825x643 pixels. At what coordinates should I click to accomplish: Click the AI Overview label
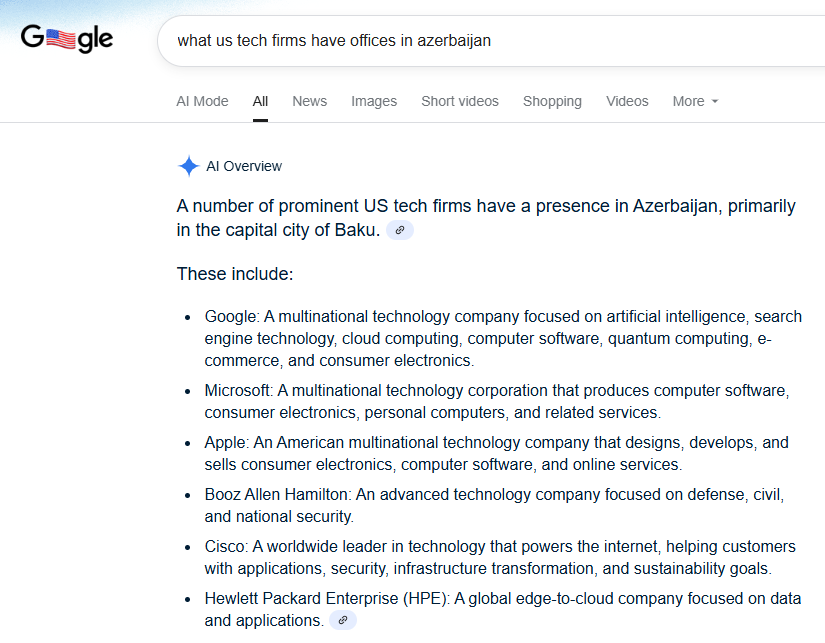[x=244, y=166]
